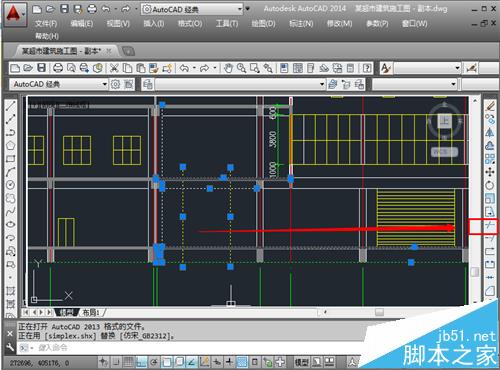Open the AutoCAD 经典 workspace dropdown in title bar
The image size is (500, 370).
coord(192,9)
